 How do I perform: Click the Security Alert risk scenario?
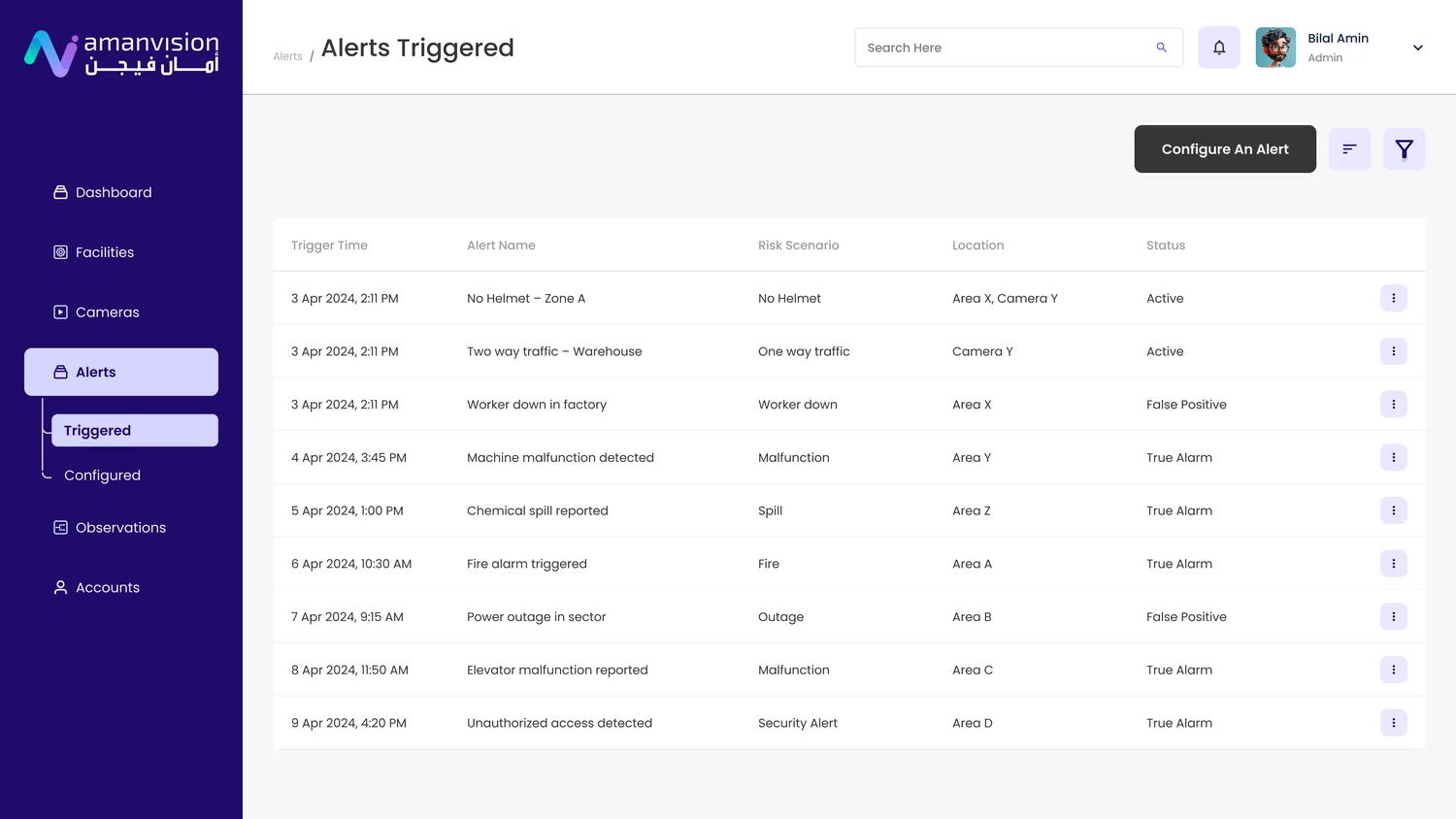(798, 723)
